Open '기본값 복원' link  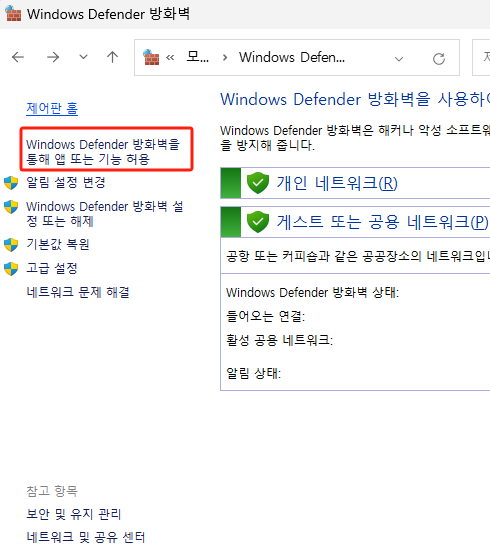(58, 244)
